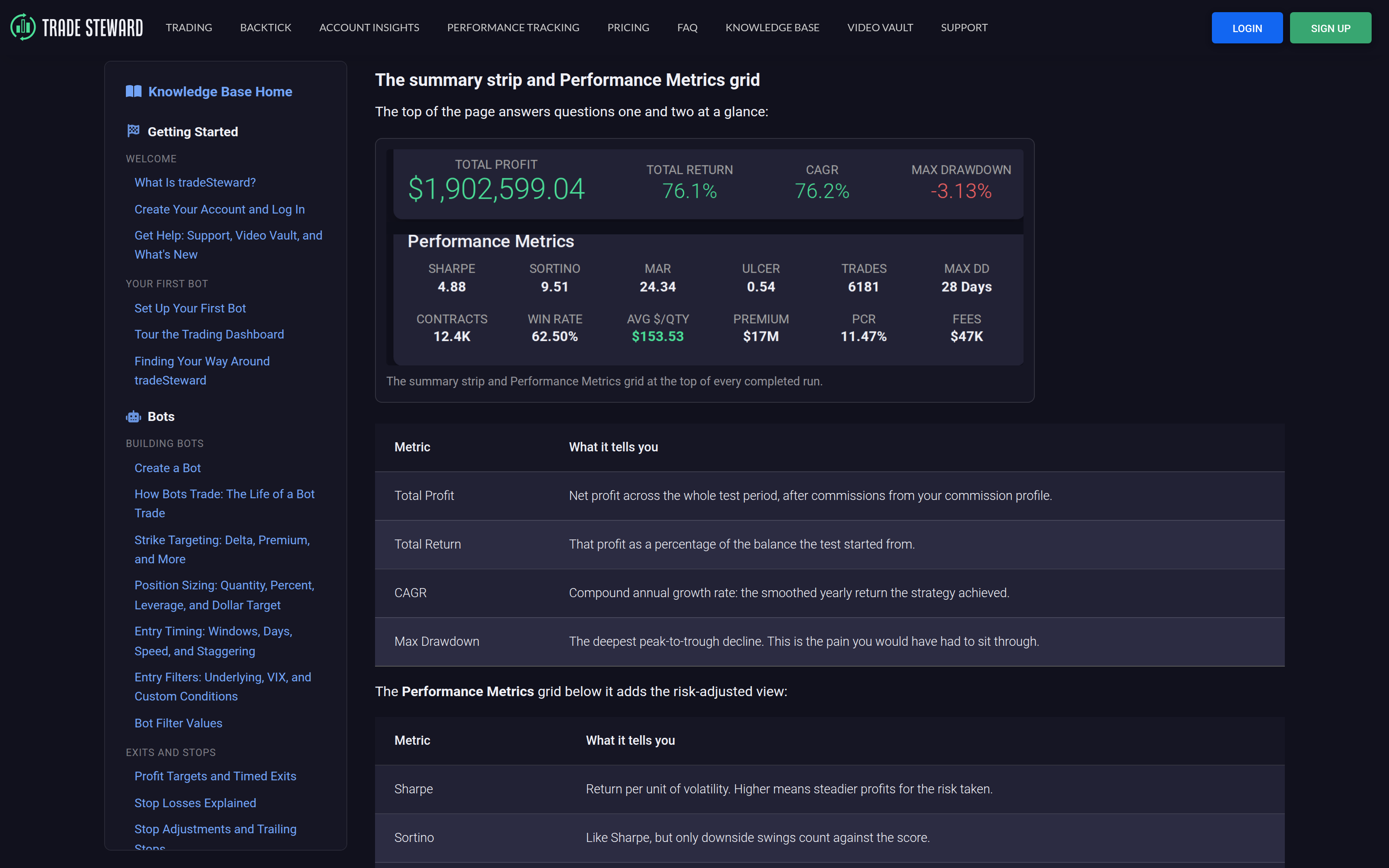The width and height of the screenshot is (1389, 868).
Task: Open the Trading menu item
Action: tap(189, 27)
